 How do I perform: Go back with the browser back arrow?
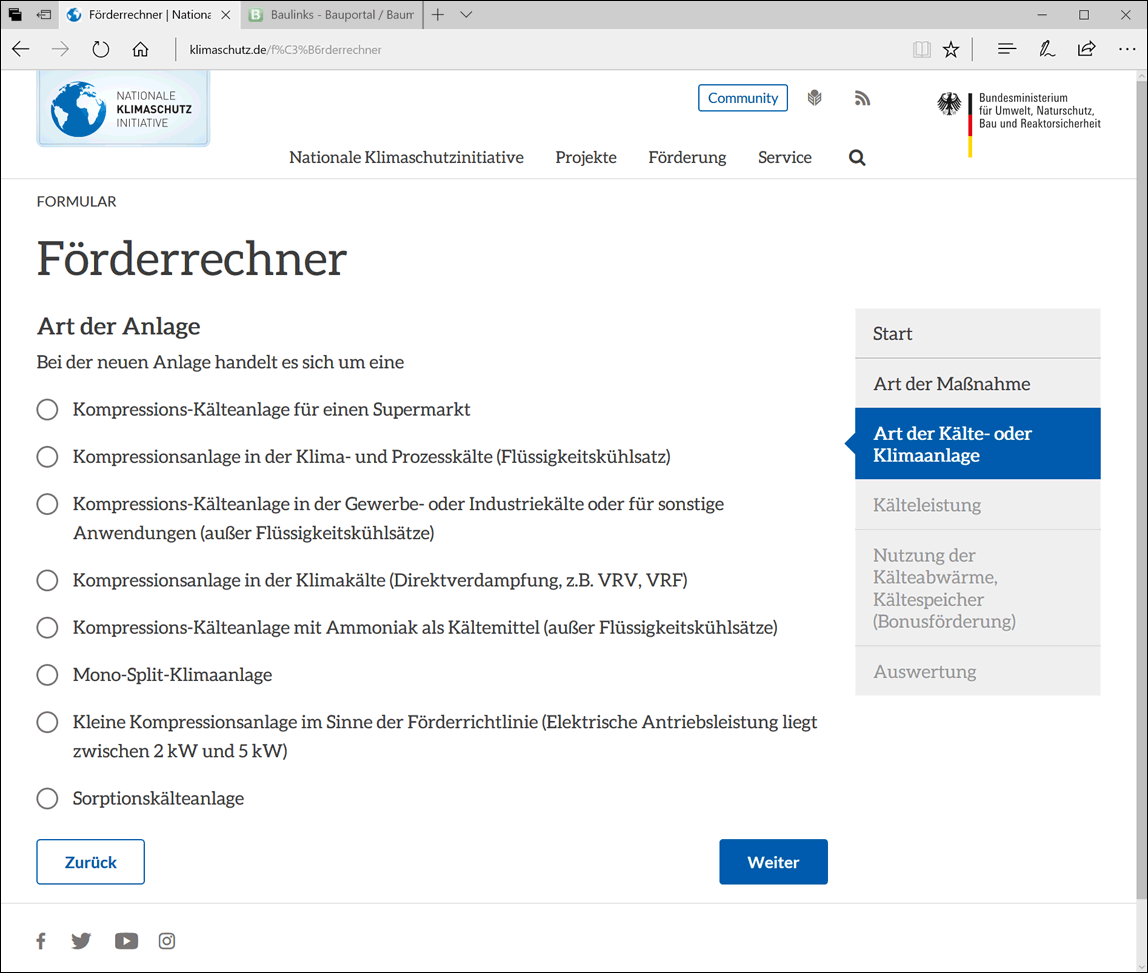(x=20, y=50)
